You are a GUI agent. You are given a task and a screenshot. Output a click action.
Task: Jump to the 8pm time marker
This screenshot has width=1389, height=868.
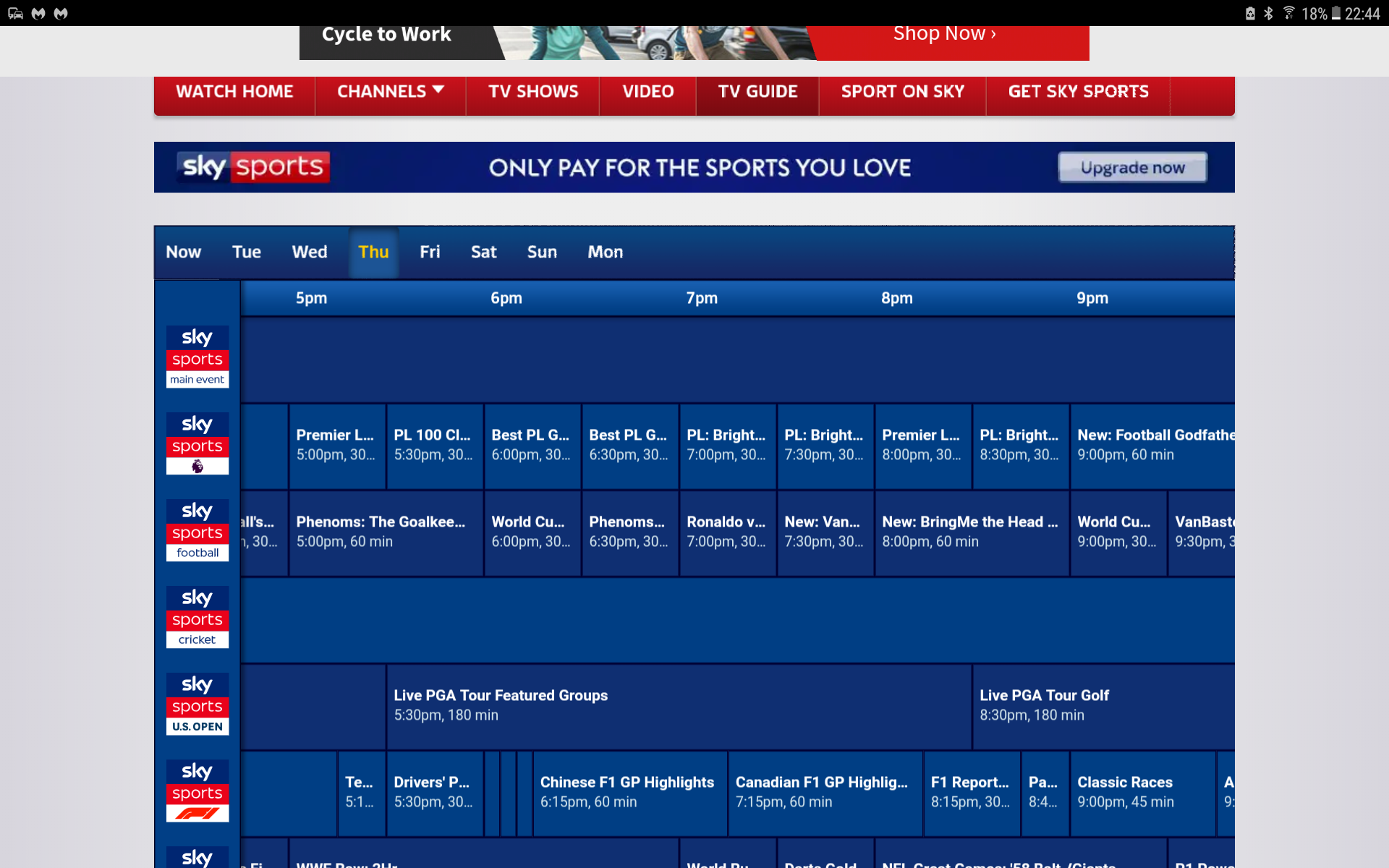tap(897, 298)
